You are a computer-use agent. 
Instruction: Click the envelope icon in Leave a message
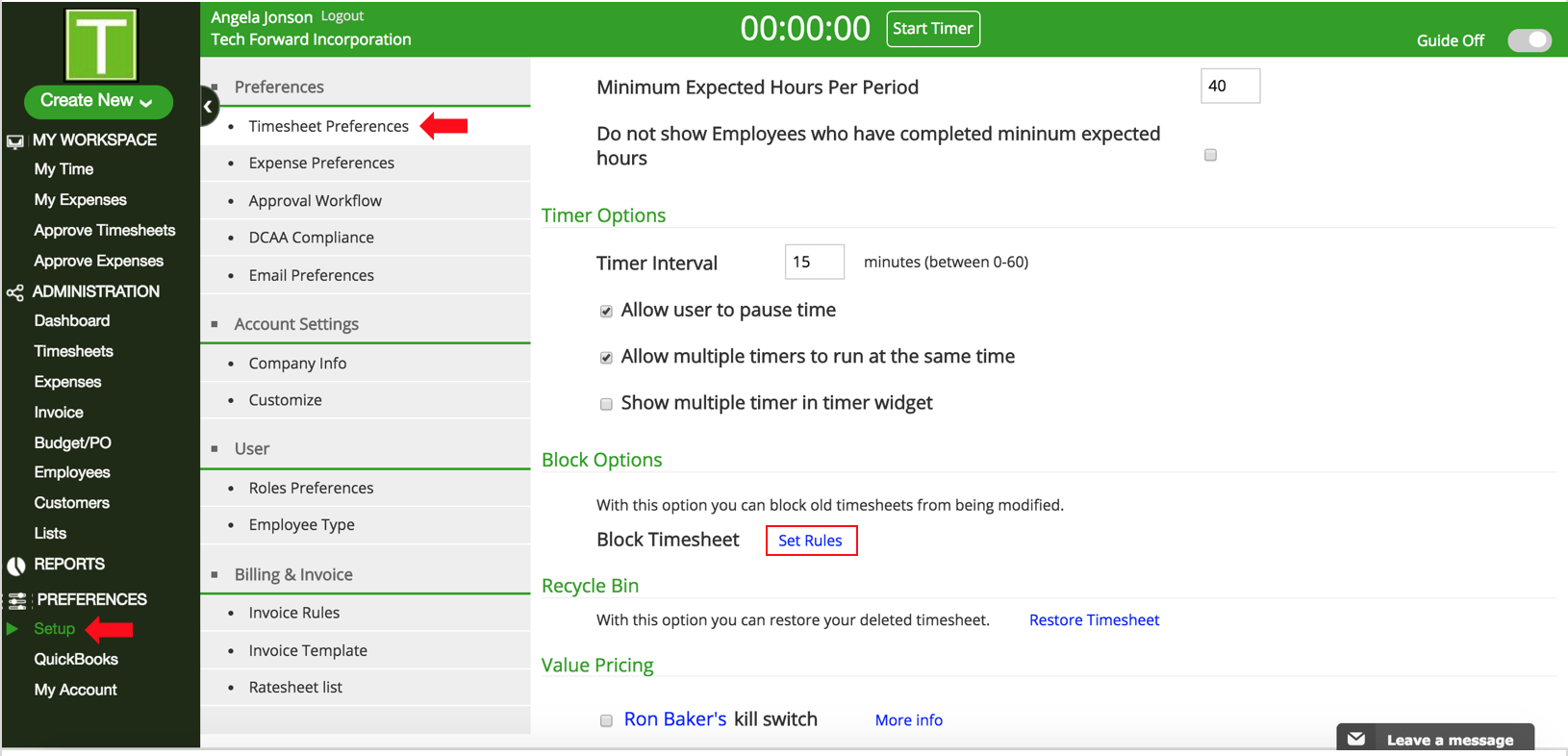pos(1356,739)
